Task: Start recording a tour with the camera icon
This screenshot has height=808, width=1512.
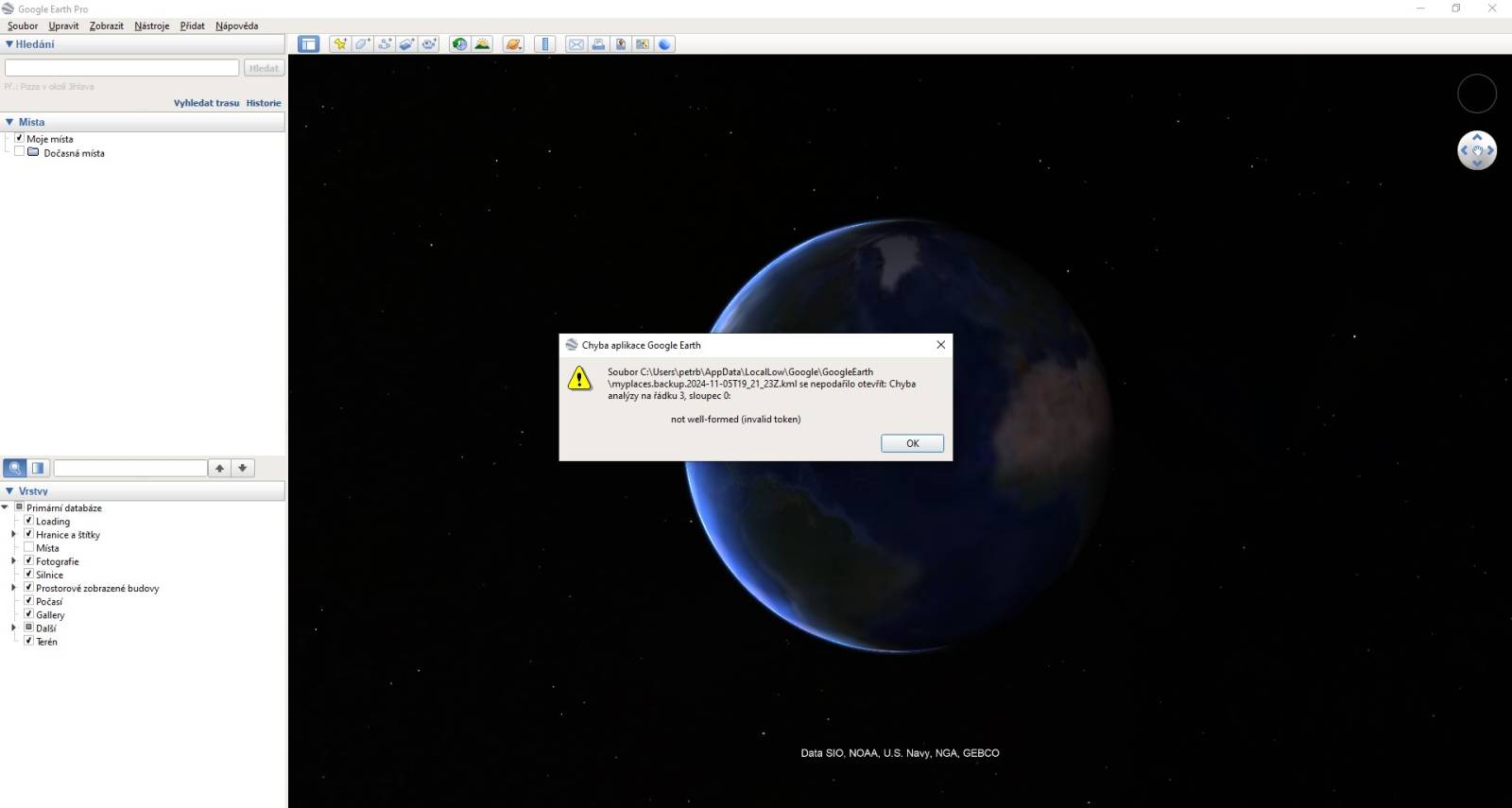Action: tap(429, 44)
